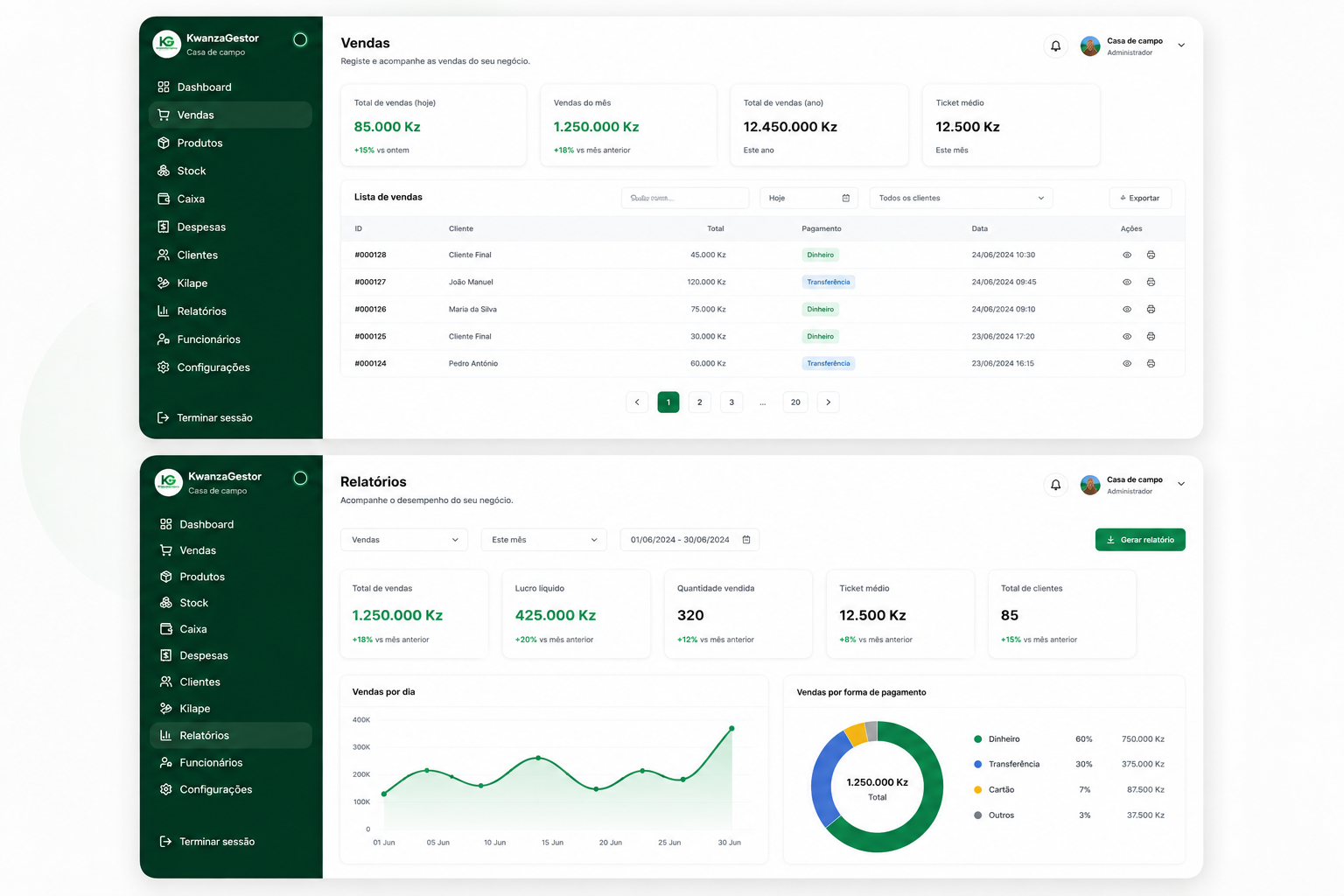Click the notification bell in the Vendas panel
The image size is (1344, 896).
pyautogui.click(x=1056, y=46)
